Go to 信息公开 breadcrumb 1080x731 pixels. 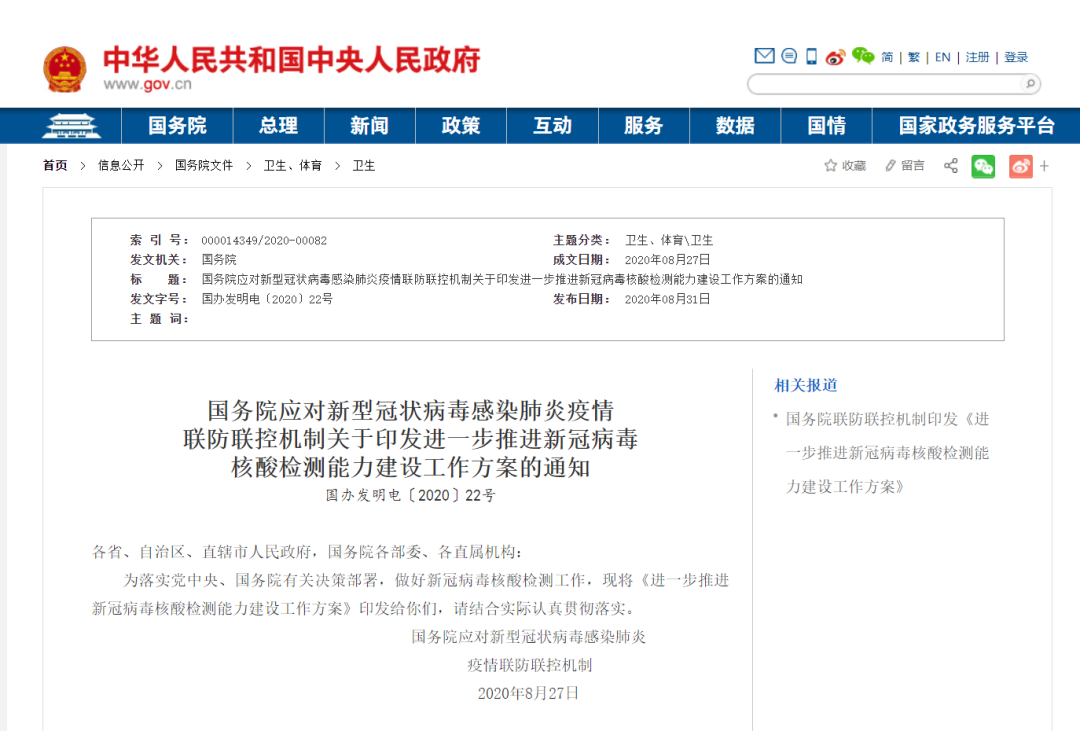pyautogui.click(x=121, y=165)
